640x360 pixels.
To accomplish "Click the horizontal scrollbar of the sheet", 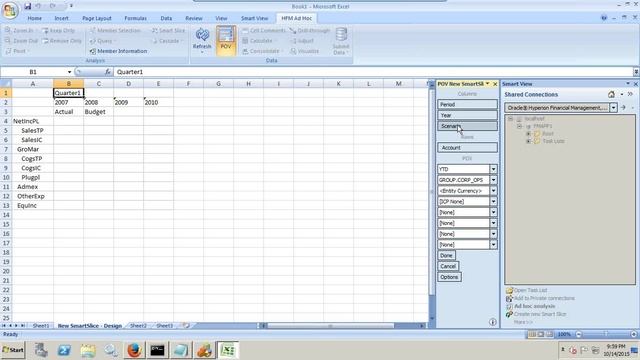I will point(330,326).
